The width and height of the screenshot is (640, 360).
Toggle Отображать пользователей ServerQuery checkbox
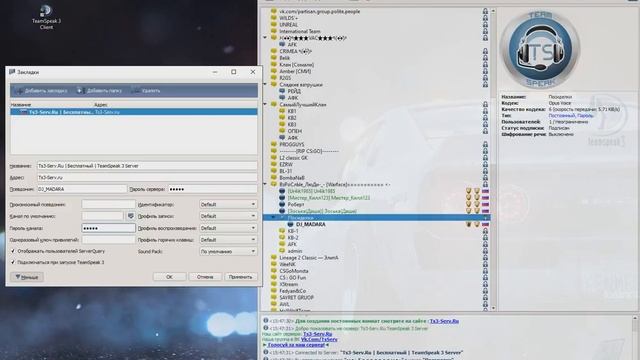click(13, 251)
